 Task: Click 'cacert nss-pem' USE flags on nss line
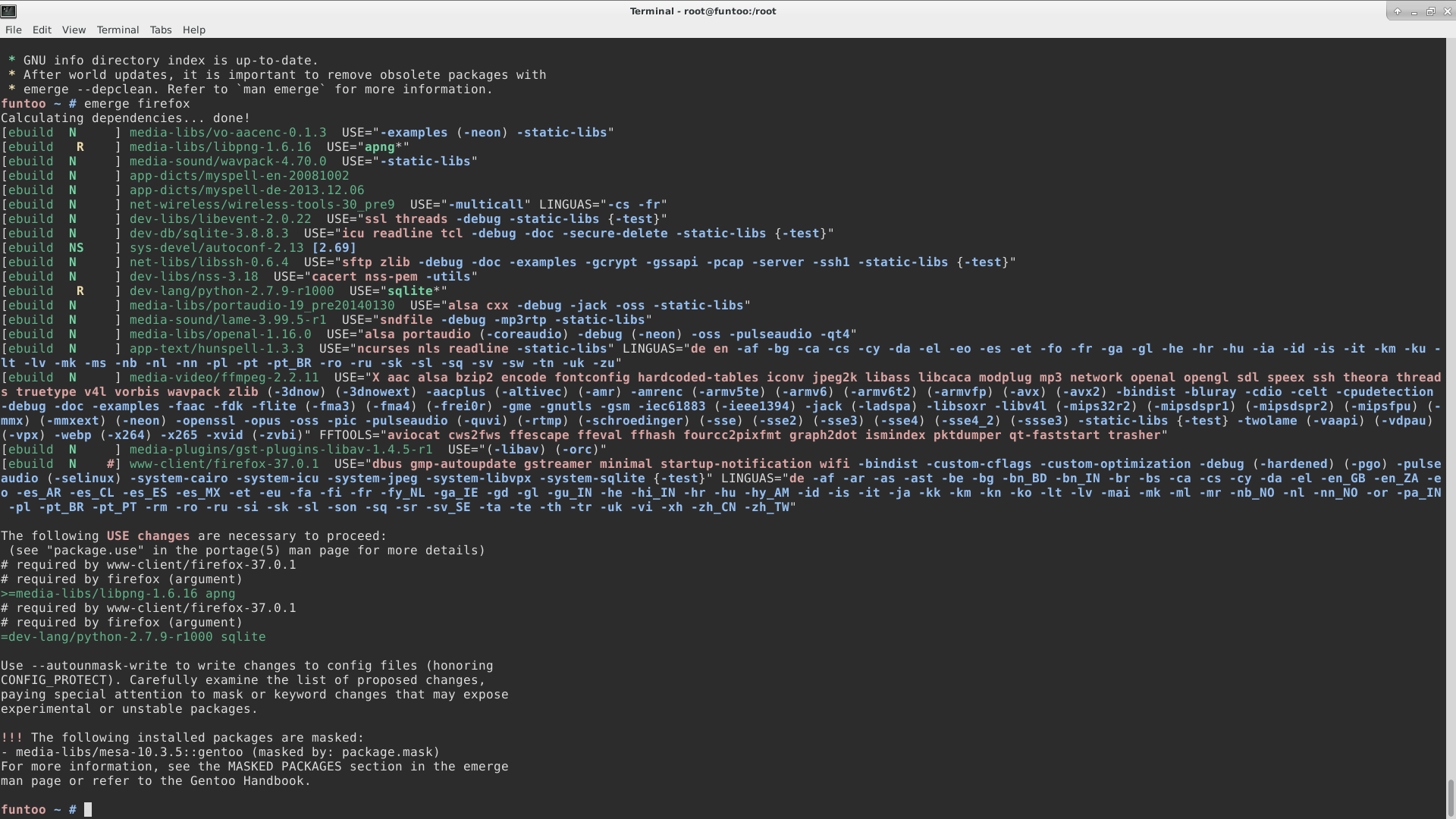365,277
